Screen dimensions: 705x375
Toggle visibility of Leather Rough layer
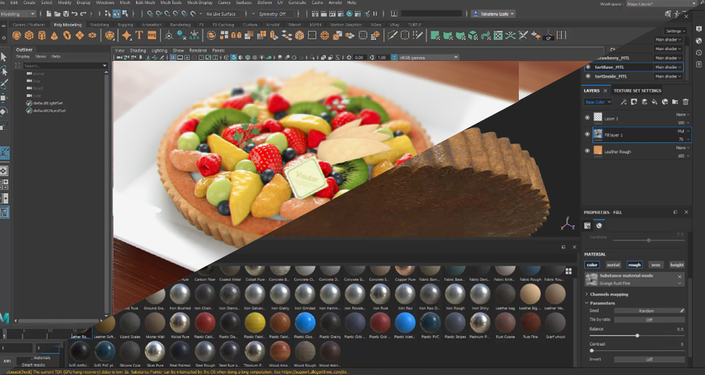pyautogui.click(x=587, y=151)
